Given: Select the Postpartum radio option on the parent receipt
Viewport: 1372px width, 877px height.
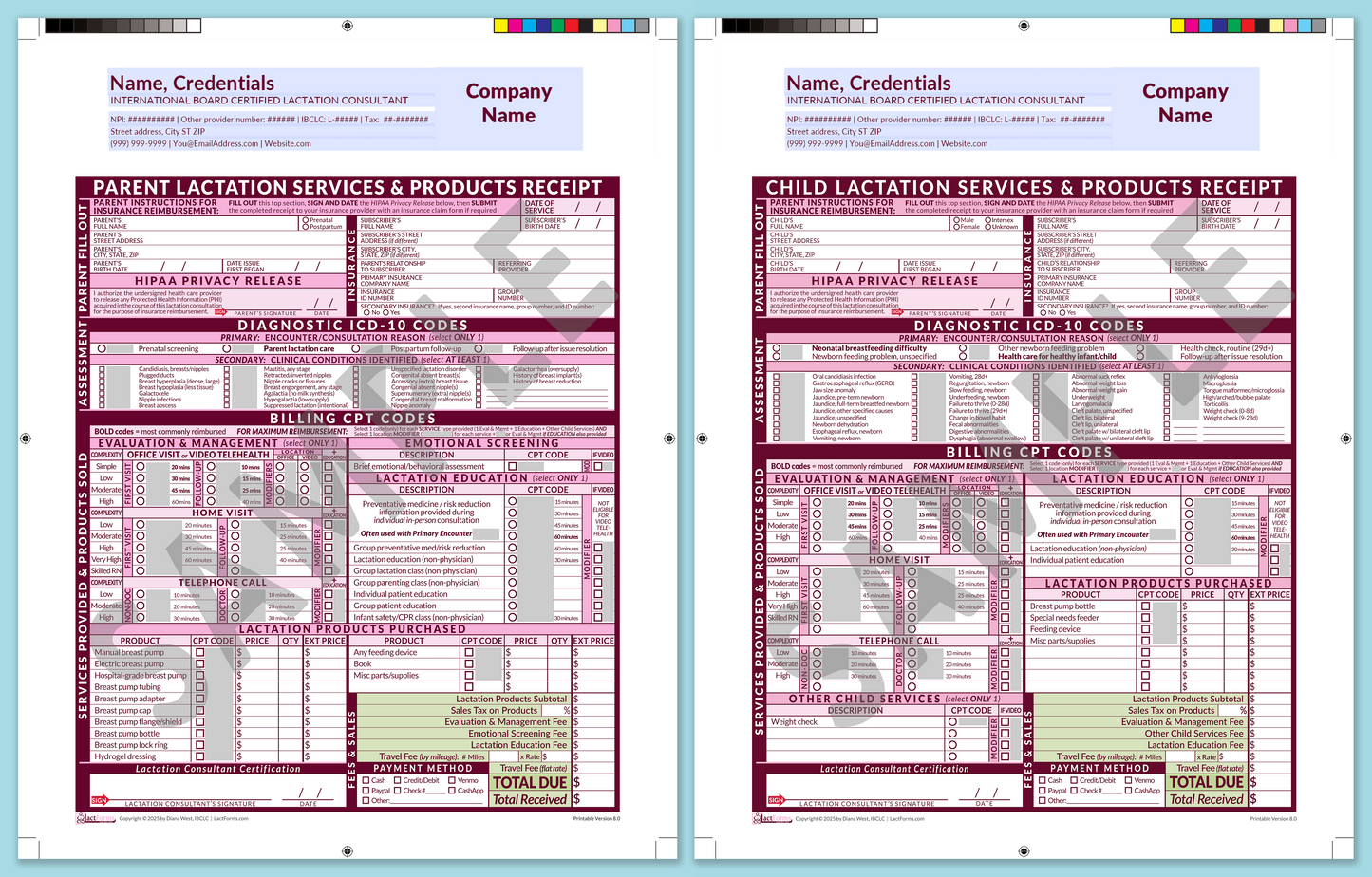Looking at the screenshot, I should [306, 227].
